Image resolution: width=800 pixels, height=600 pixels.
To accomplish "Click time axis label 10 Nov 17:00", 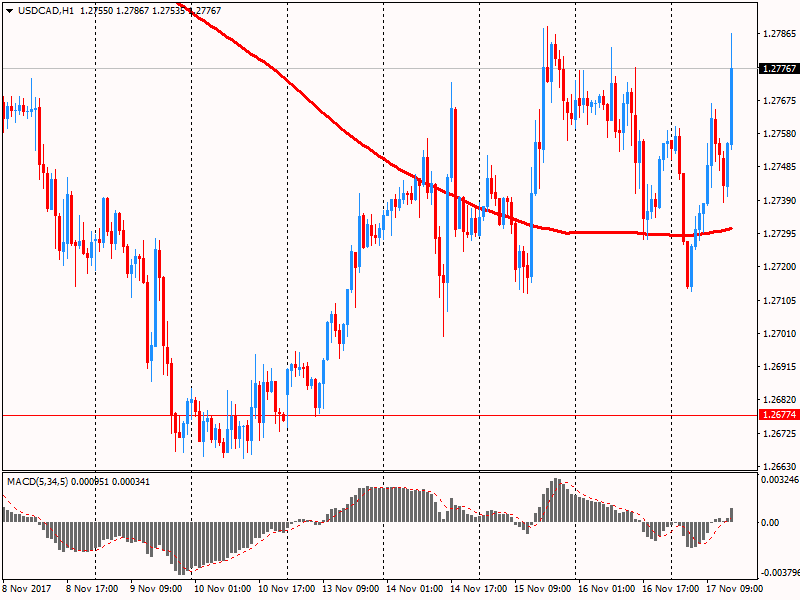I will [287, 588].
